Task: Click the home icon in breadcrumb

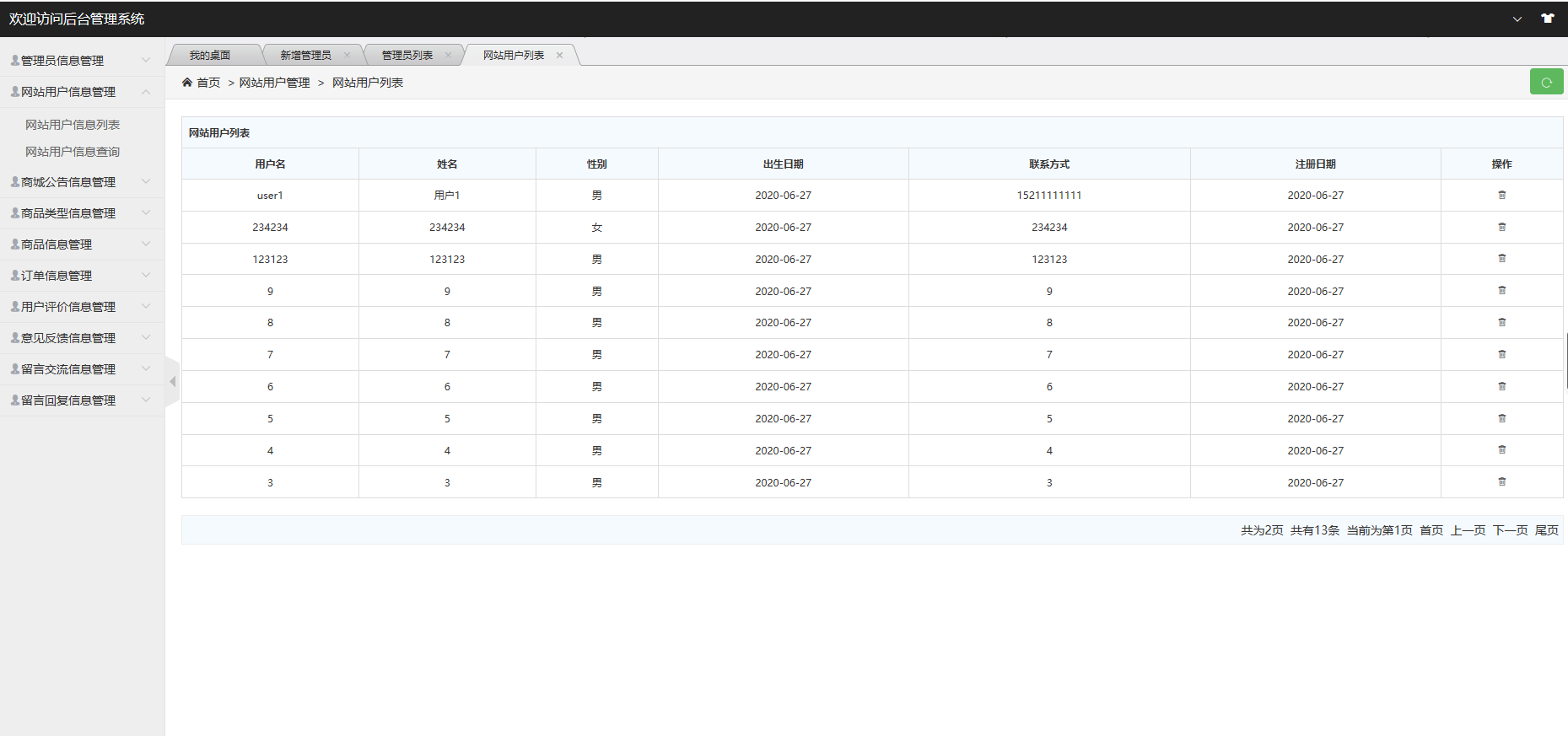Action: click(187, 83)
